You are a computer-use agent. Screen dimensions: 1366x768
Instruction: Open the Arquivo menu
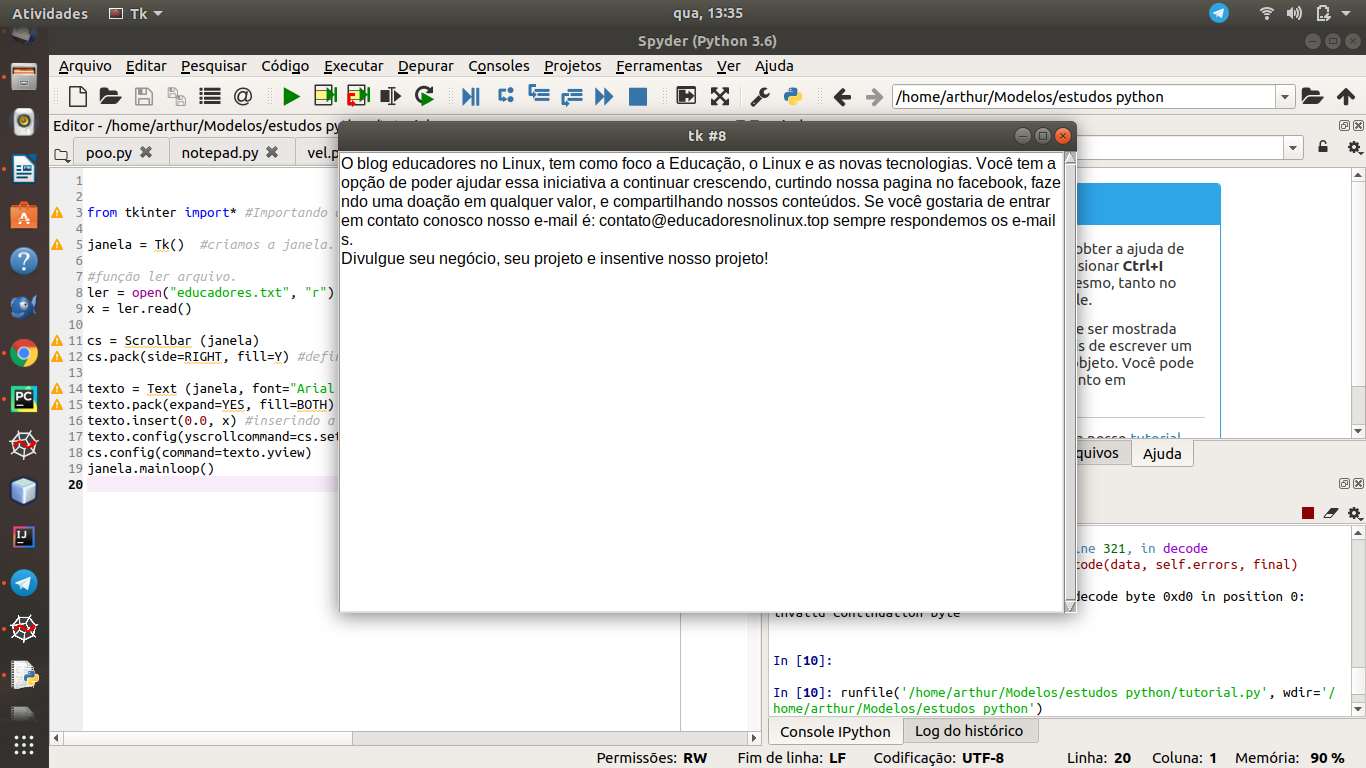click(x=85, y=66)
